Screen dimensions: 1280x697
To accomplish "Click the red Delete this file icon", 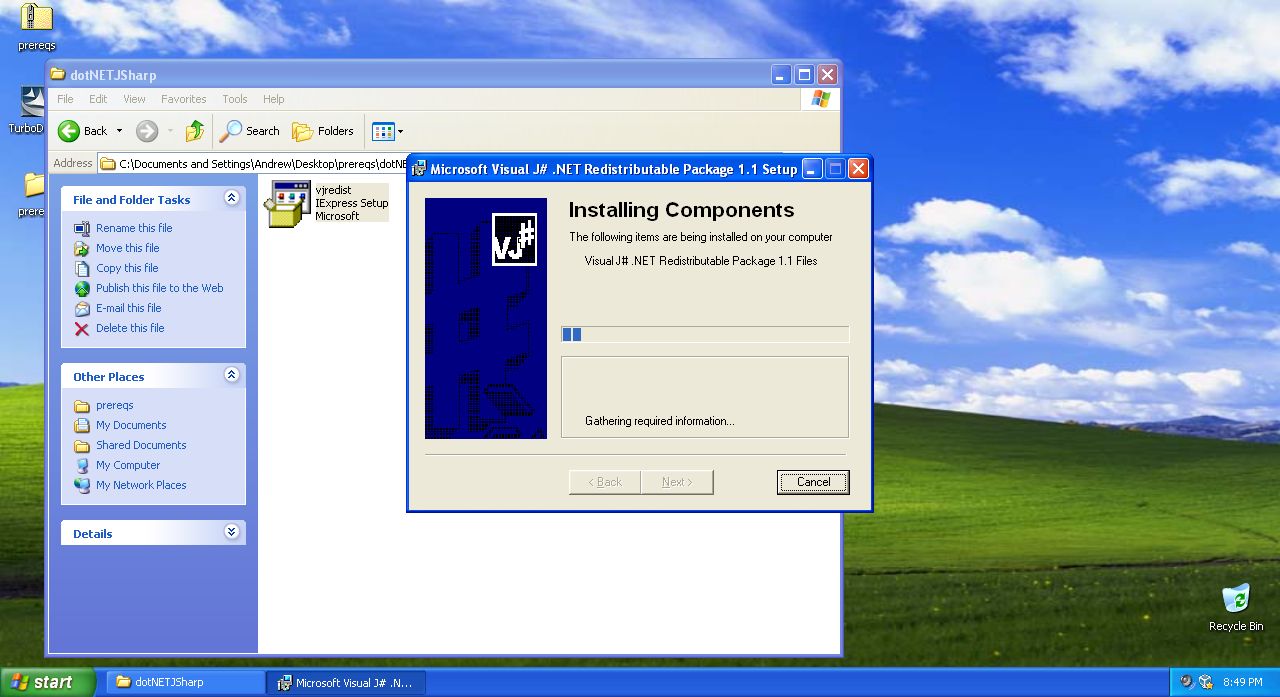I will (x=82, y=328).
